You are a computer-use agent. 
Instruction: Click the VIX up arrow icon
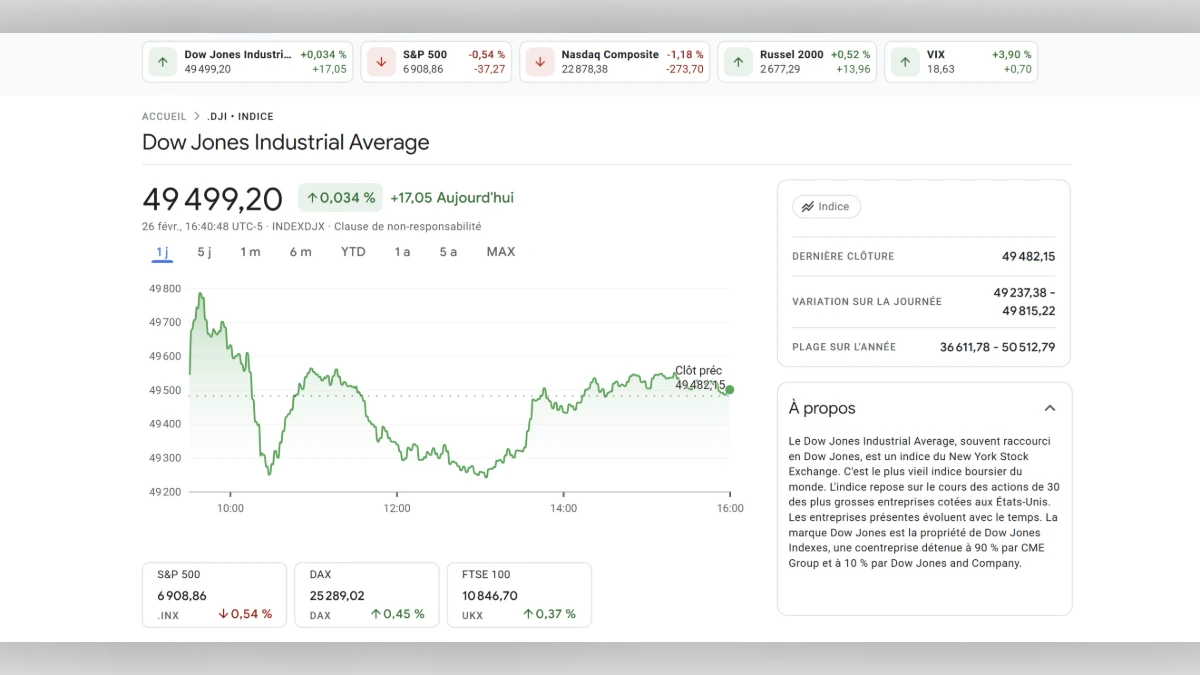click(x=904, y=61)
